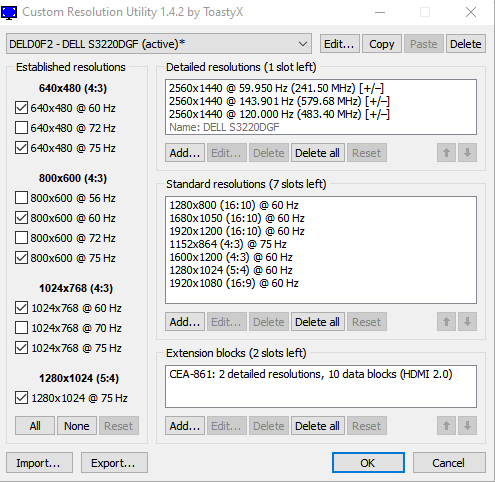Screen dimensions: 495x482
Task: Move detailed resolution down with arrow button
Action: pos(467,153)
